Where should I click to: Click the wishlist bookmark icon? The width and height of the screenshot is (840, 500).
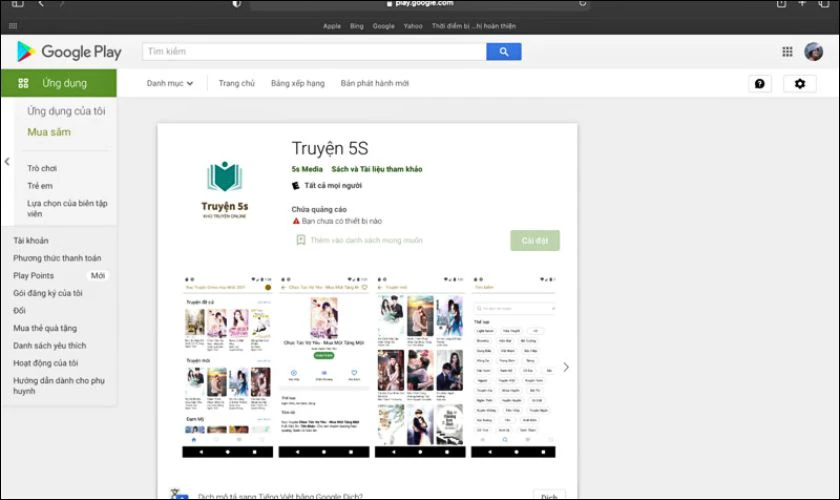pyautogui.click(x=301, y=240)
